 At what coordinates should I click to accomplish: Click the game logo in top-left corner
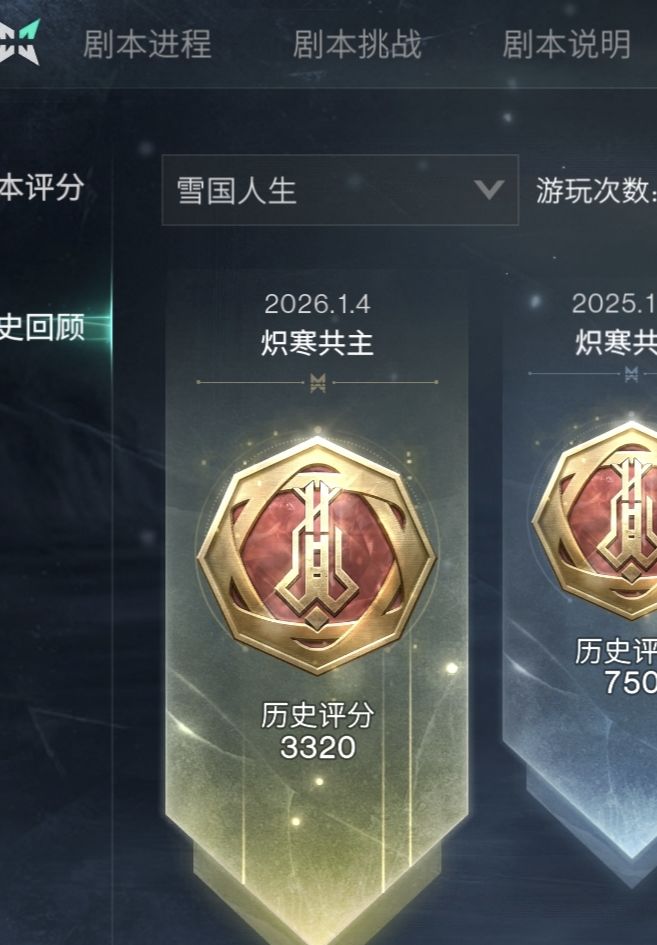point(19,42)
